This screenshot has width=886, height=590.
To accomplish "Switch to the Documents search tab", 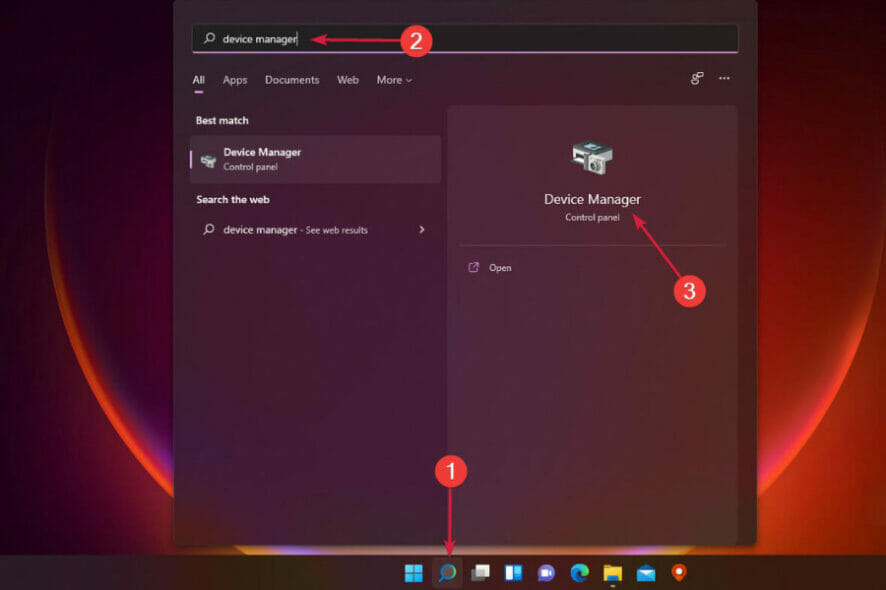I will 292,80.
